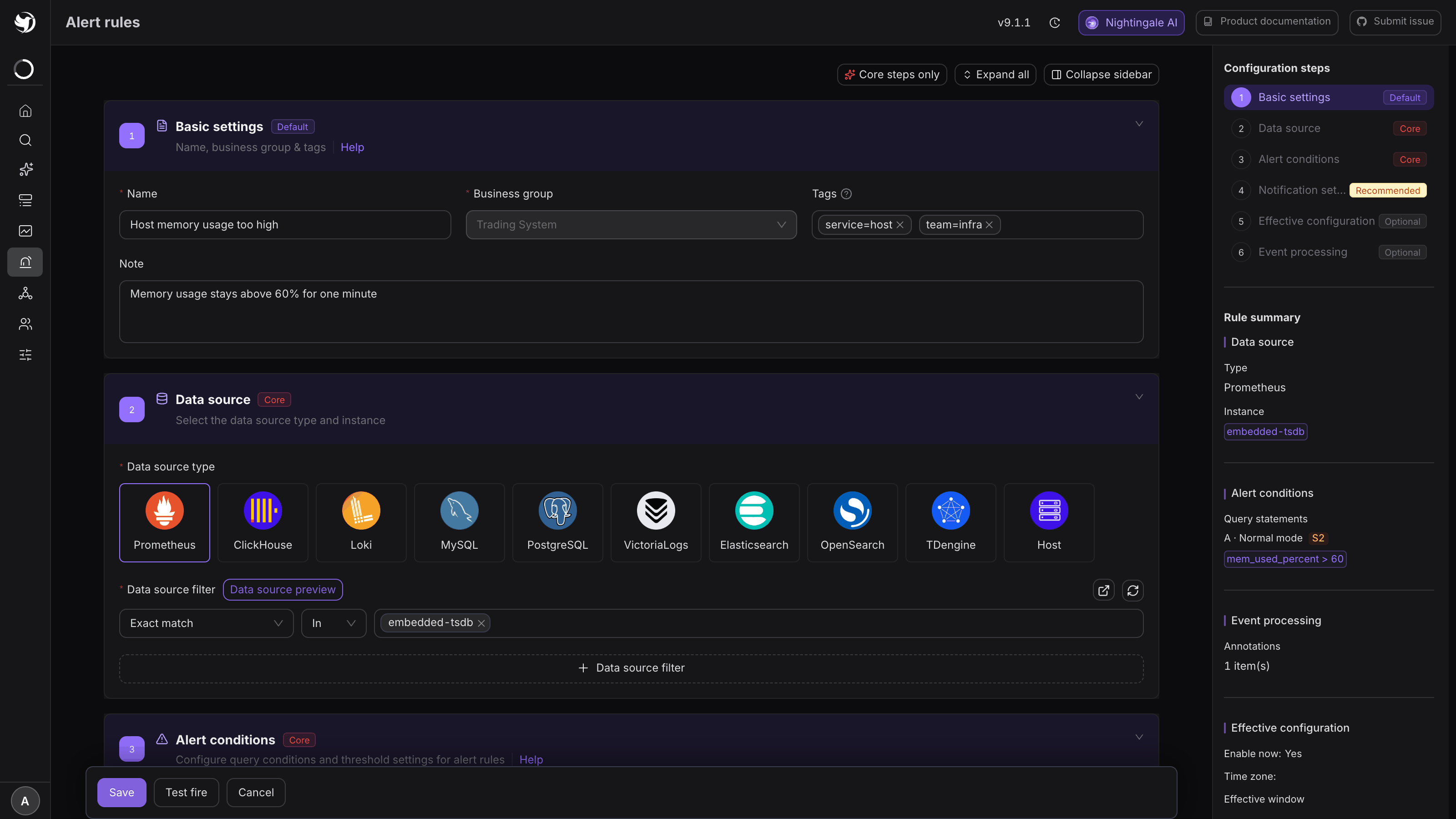This screenshot has width=1456, height=819.
Task: Add a new Data source filter row
Action: pyautogui.click(x=632, y=668)
